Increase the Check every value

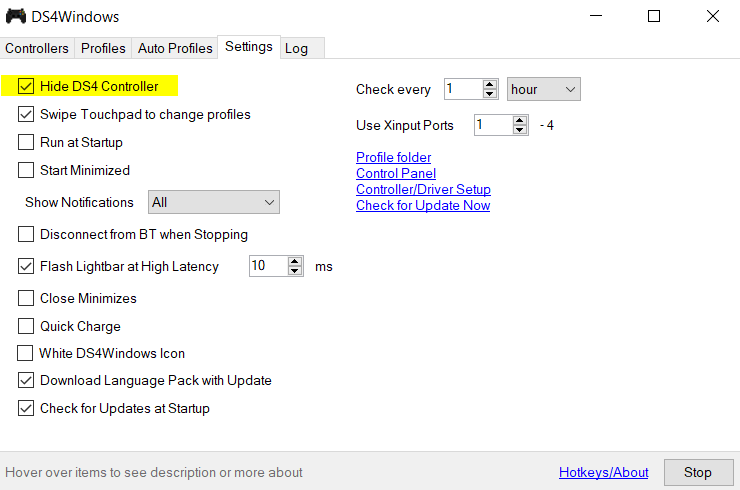[x=490, y=84]
